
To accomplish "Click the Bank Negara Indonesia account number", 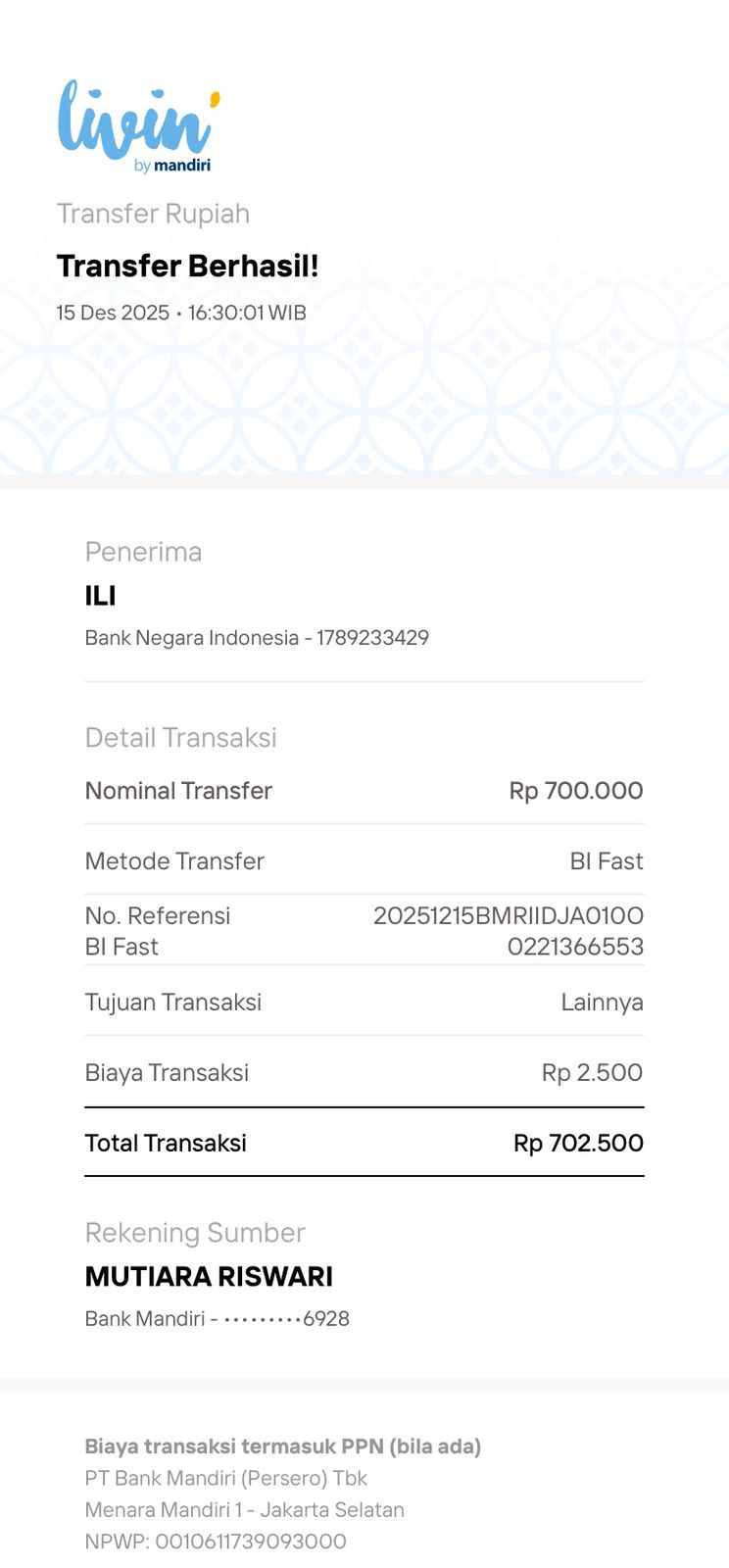I will point(372,638).
